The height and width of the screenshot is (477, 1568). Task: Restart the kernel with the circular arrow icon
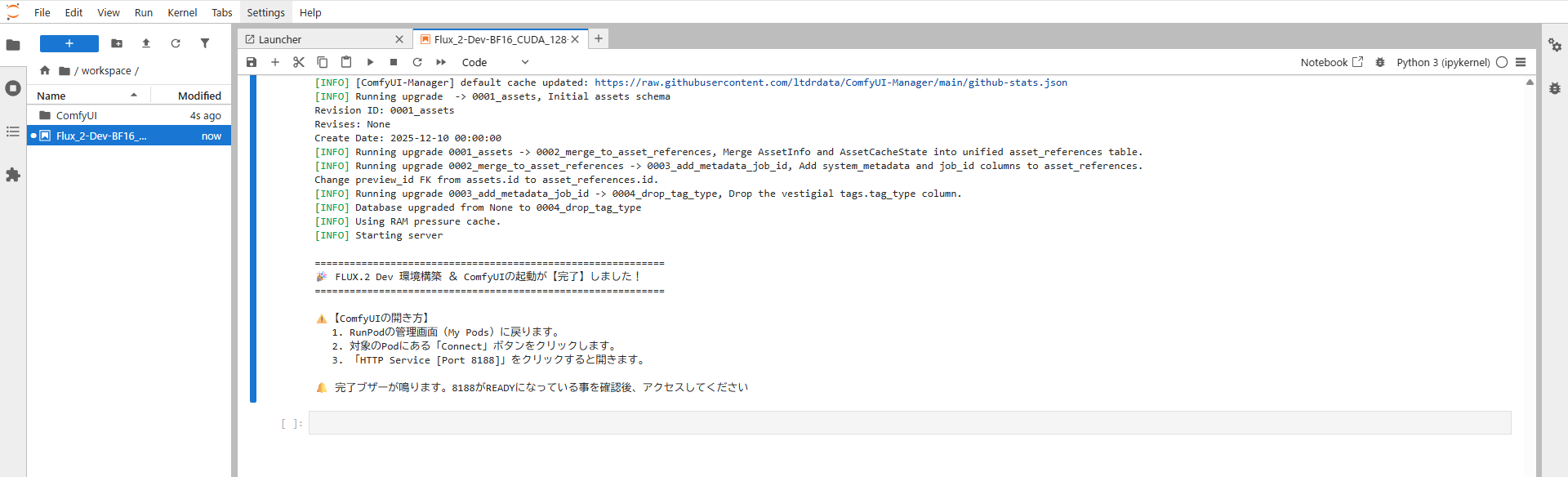tap(417, 62)
